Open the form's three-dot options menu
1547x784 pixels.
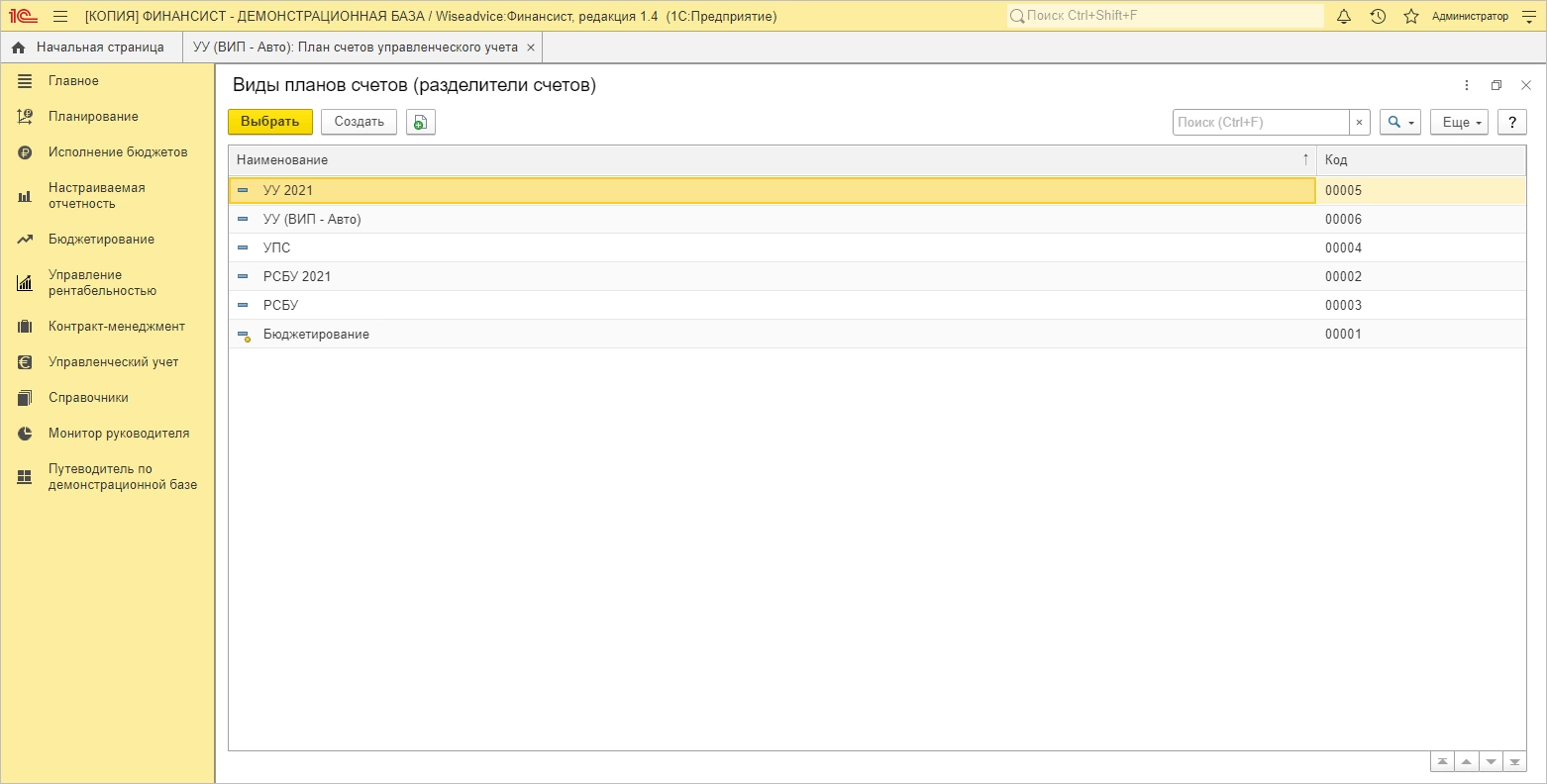(x=1466, y=85)
